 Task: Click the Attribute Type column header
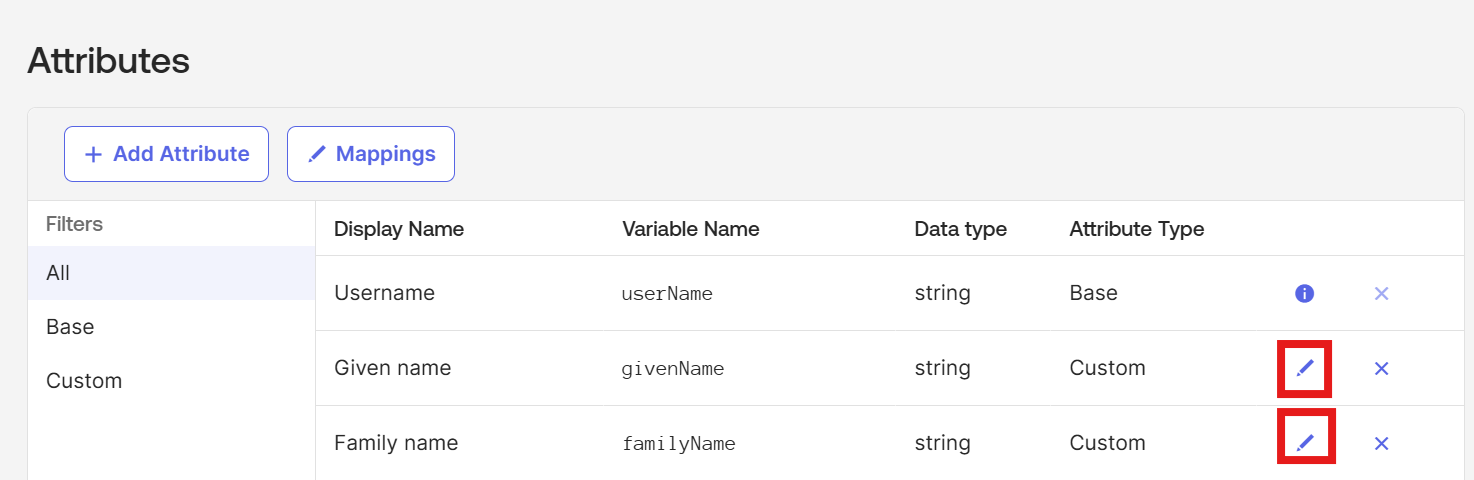click(x=1136, y=229)
